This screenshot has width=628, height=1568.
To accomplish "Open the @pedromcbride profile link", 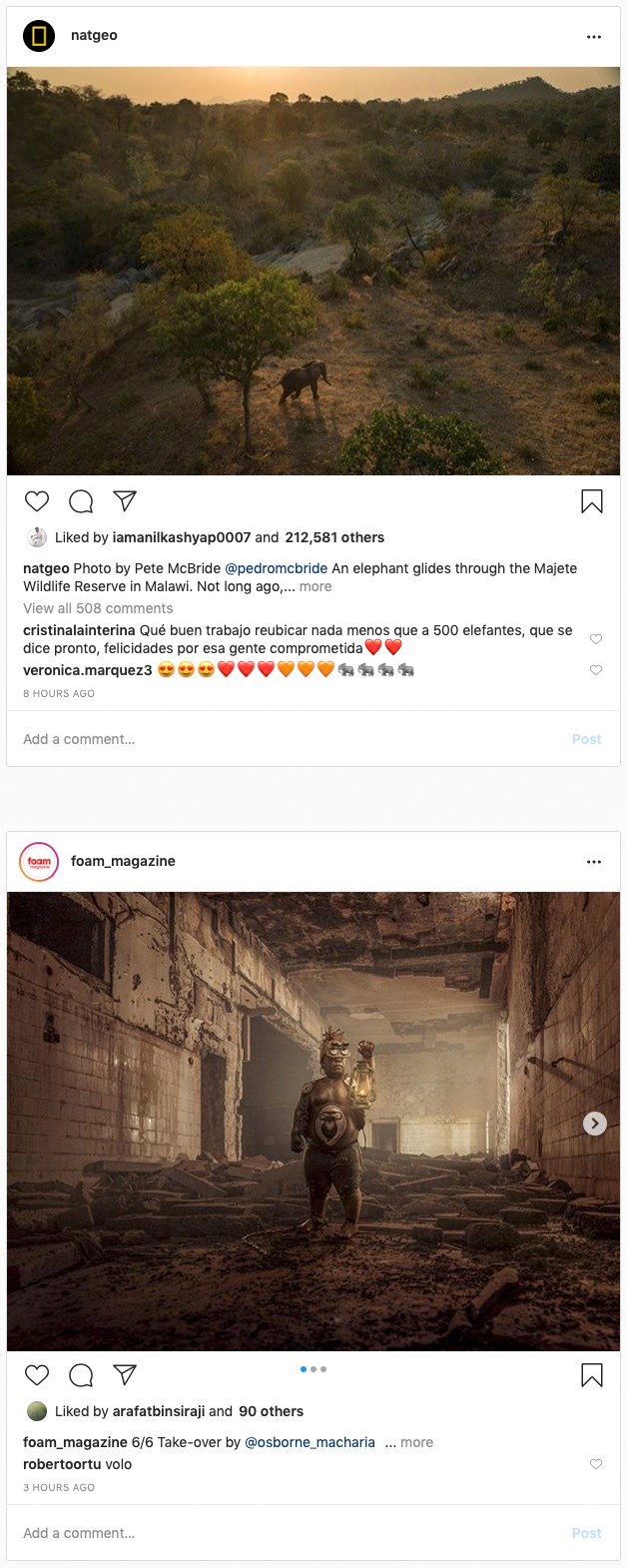I will coord(277,568).
